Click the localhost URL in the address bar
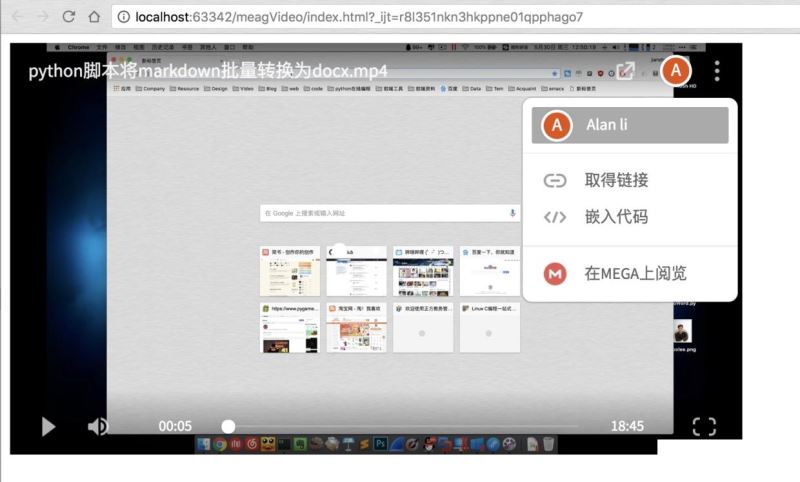 pyautogui.click(x=359, y=17)
